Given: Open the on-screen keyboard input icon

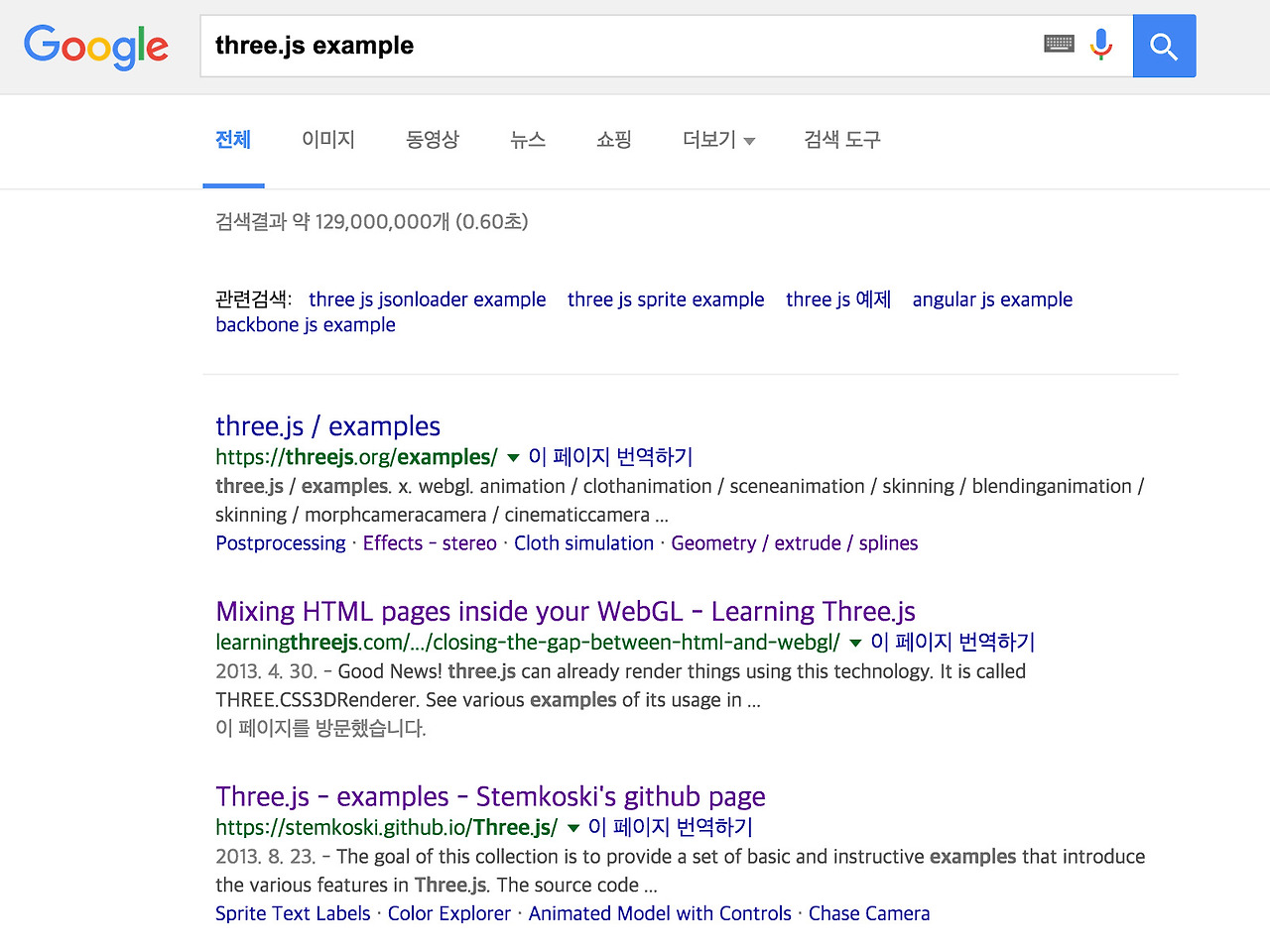Looking at the screenshot, I should [x=1058, y=43].
